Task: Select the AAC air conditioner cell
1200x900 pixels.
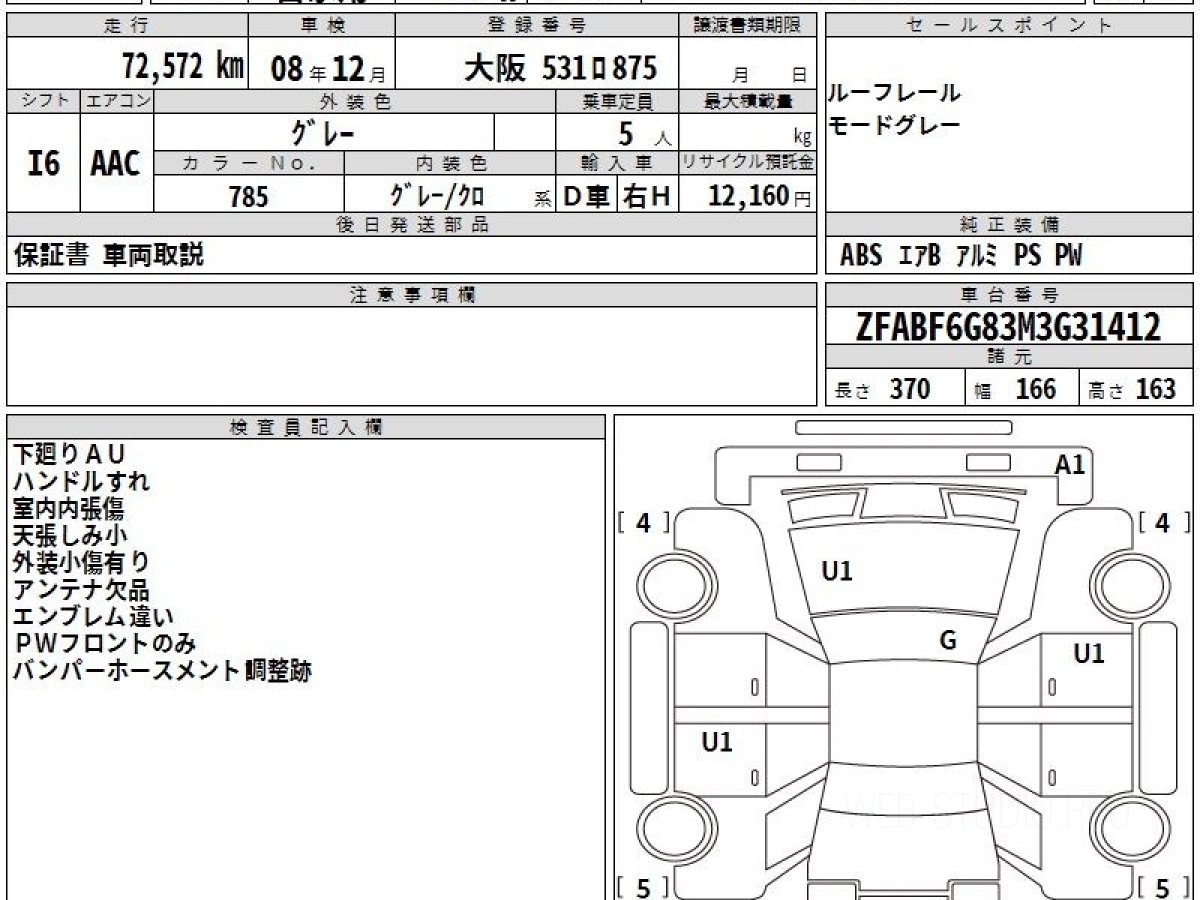Action: [116, 163]
